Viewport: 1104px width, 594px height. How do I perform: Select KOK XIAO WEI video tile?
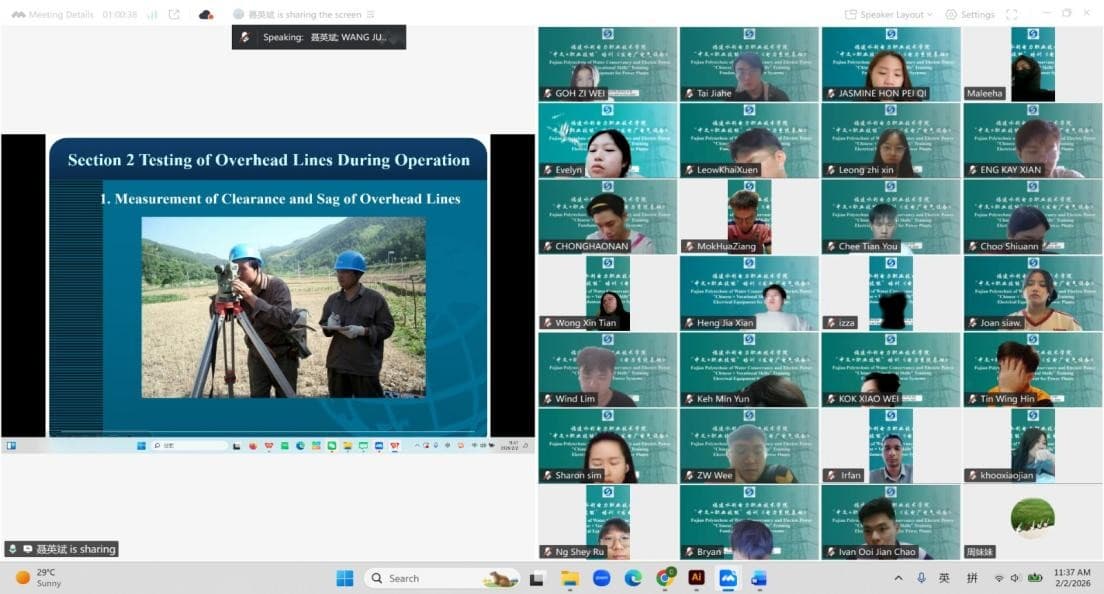[x=891, y=369]
